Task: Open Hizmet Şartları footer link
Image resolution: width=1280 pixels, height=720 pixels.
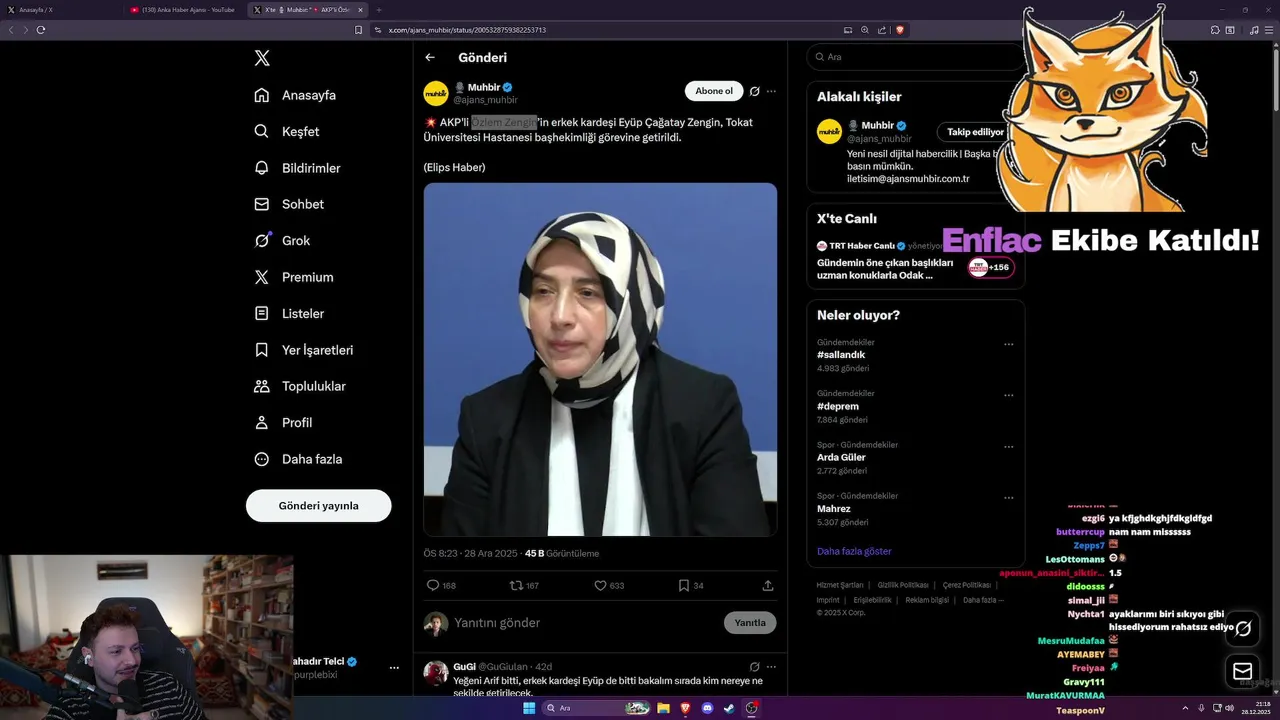Action: (839, 585)
